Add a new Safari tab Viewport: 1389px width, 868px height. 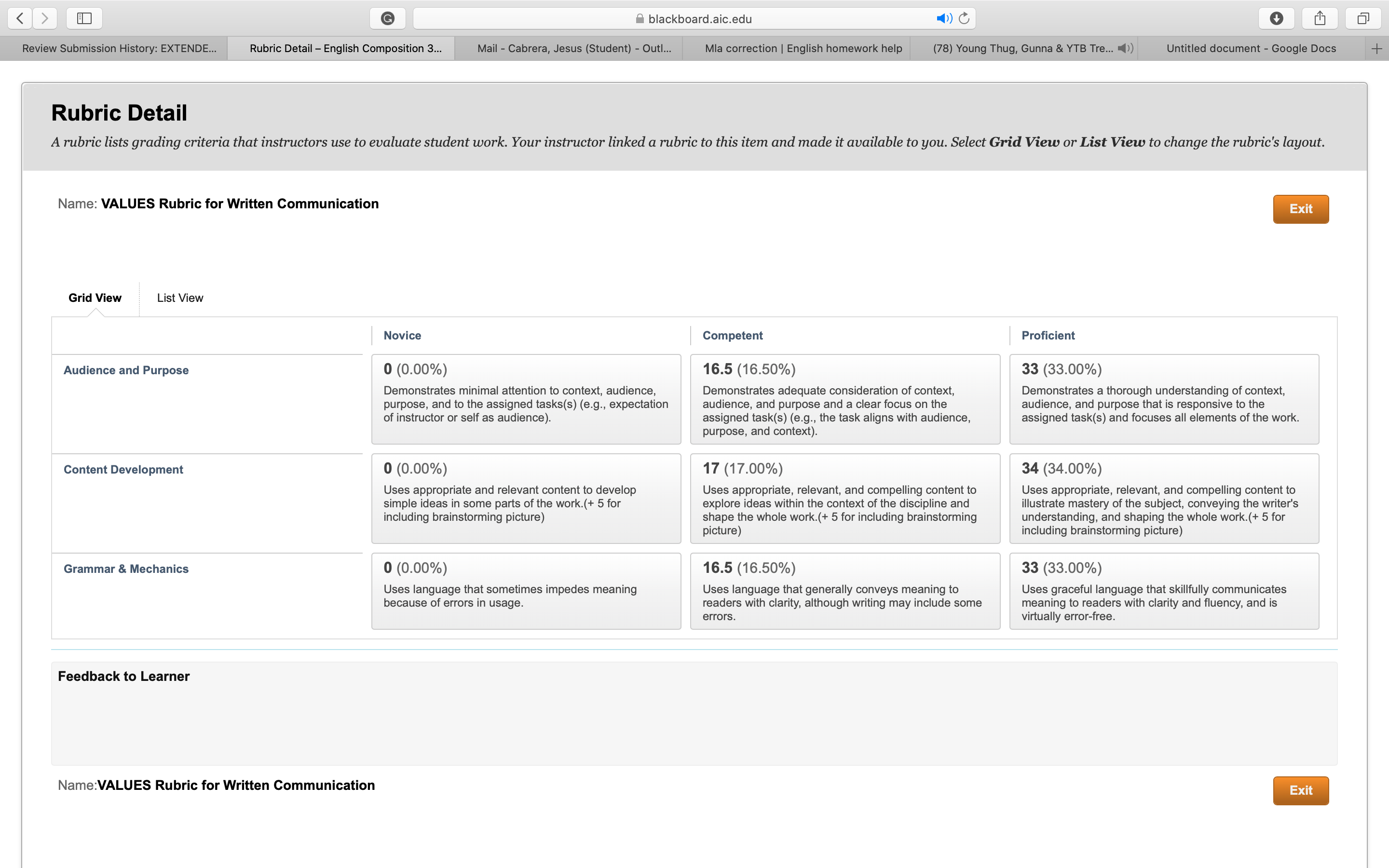point(1376,49)
